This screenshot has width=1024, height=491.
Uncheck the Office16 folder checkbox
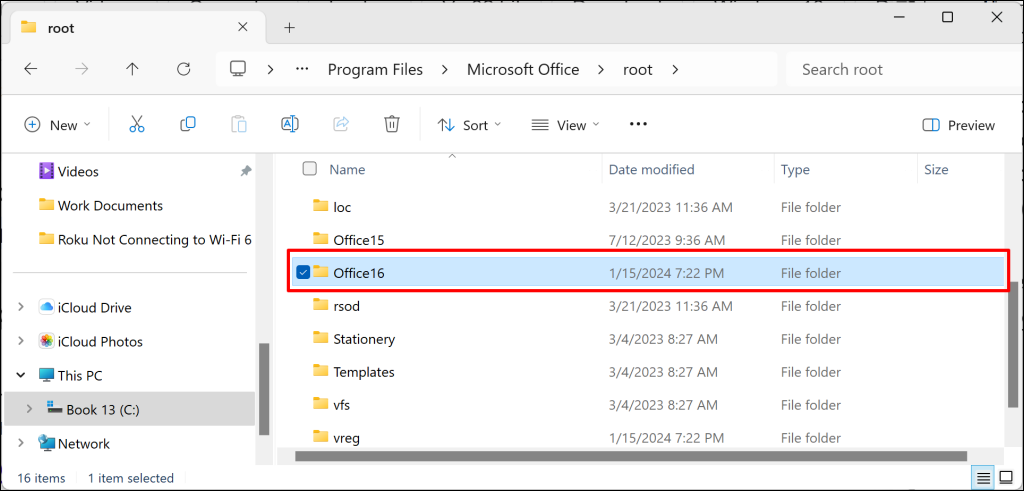click(x=302, y=272)
